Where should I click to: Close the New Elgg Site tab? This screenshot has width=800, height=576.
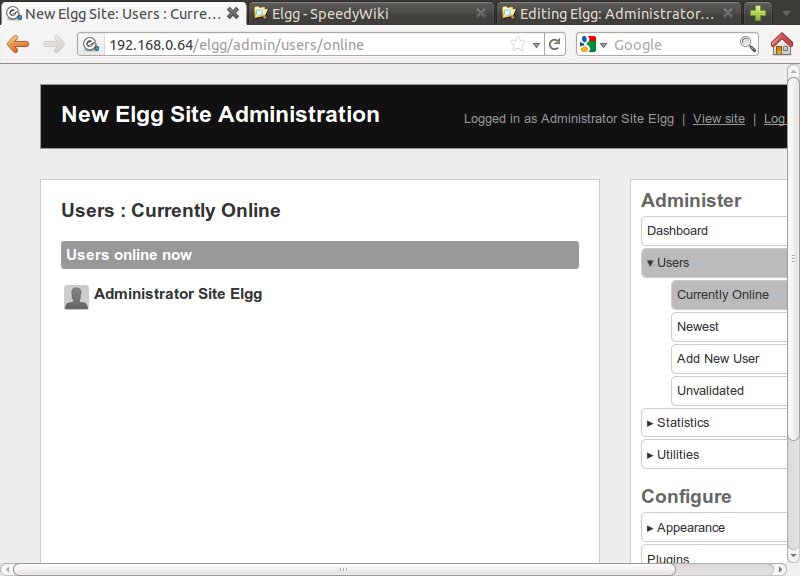[233, 13]
